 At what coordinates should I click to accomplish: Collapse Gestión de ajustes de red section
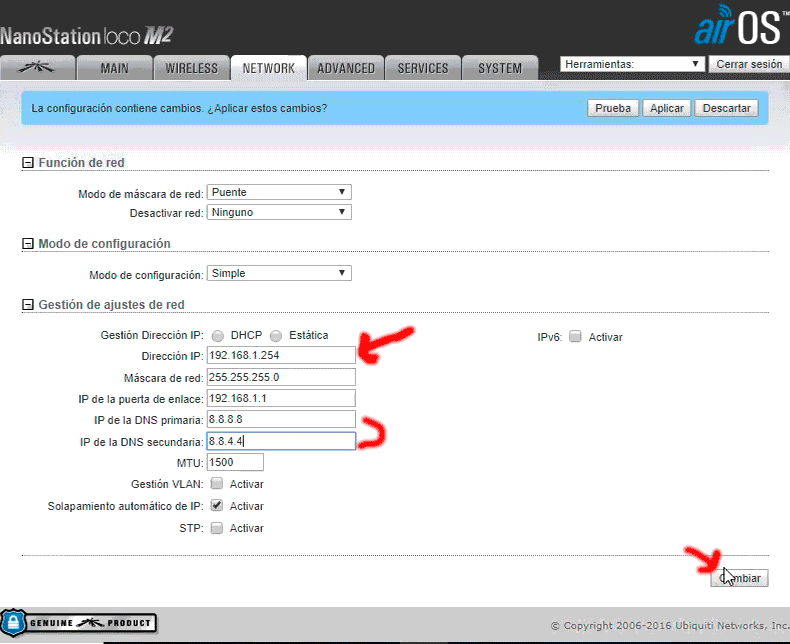tap(28, 305)
